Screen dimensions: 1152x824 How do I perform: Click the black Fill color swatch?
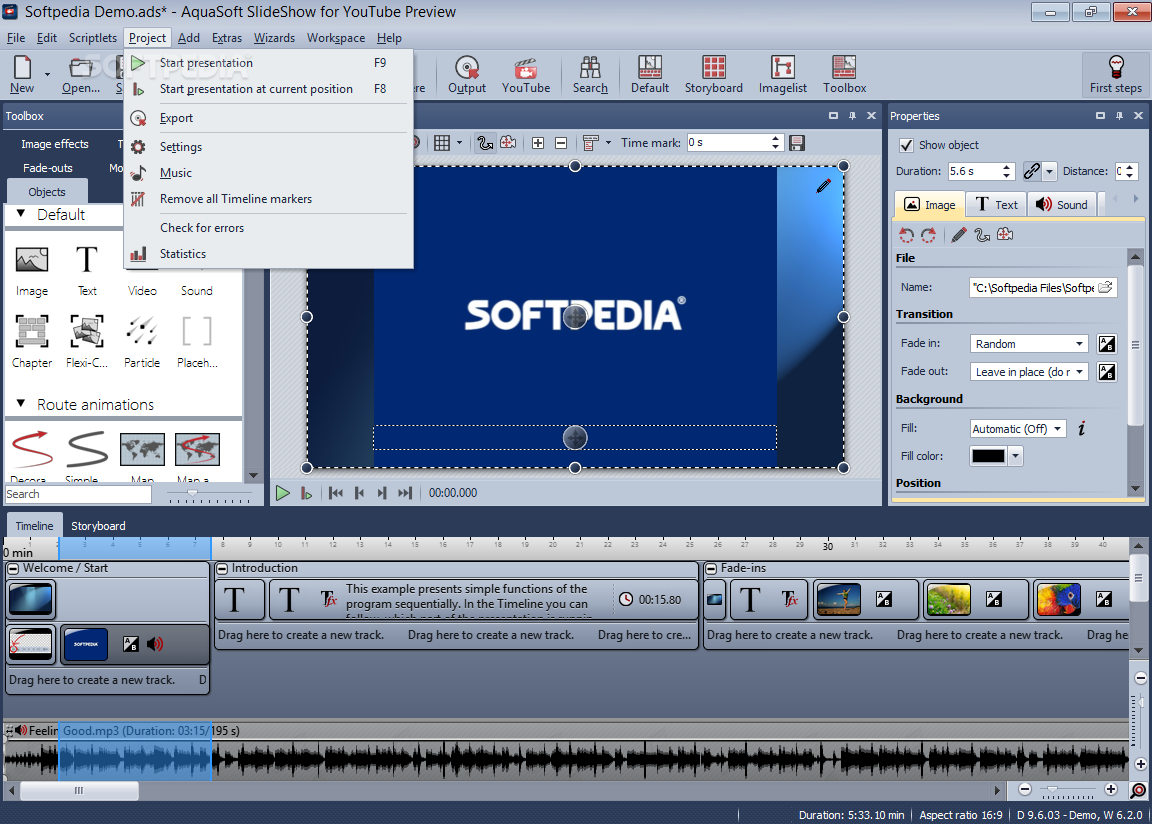pyautogui.click(x=988, y=456)
